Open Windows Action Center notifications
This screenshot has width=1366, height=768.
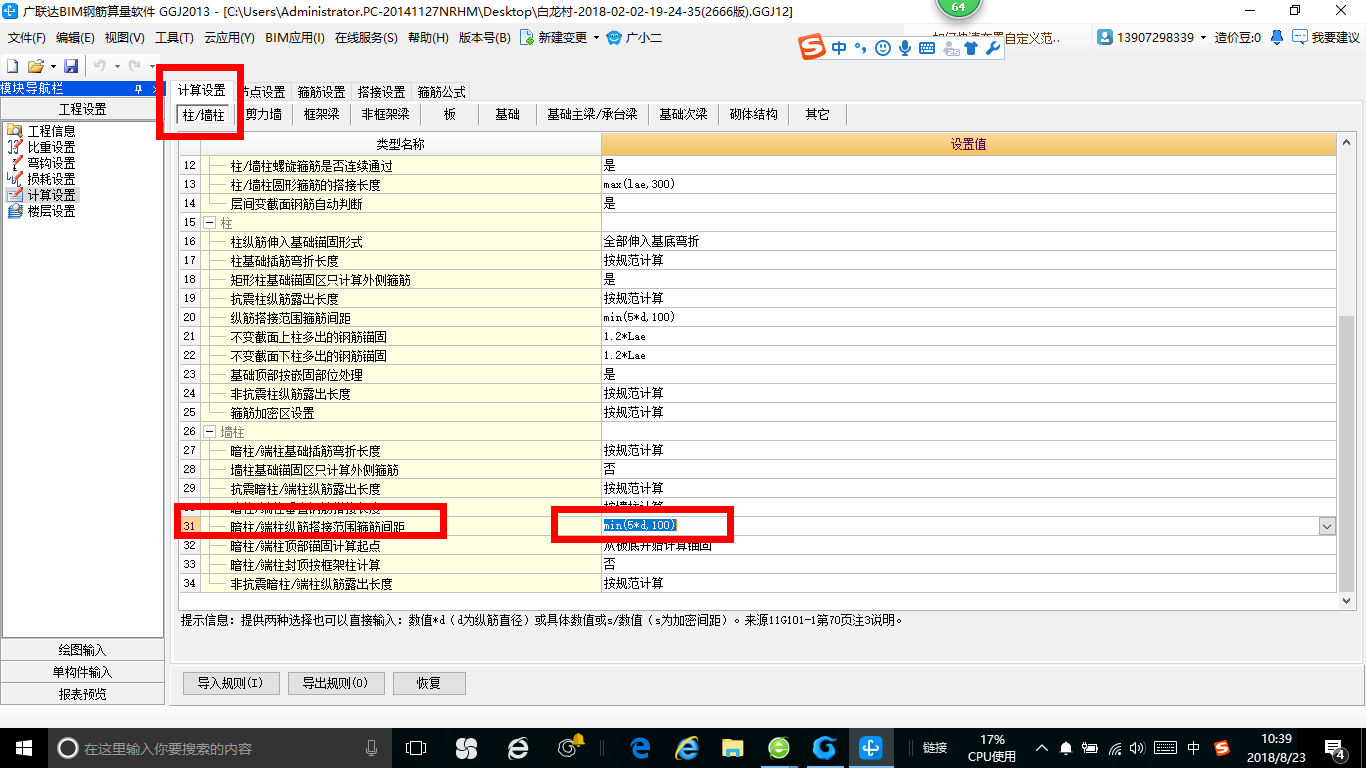(x=1334, y=748)
